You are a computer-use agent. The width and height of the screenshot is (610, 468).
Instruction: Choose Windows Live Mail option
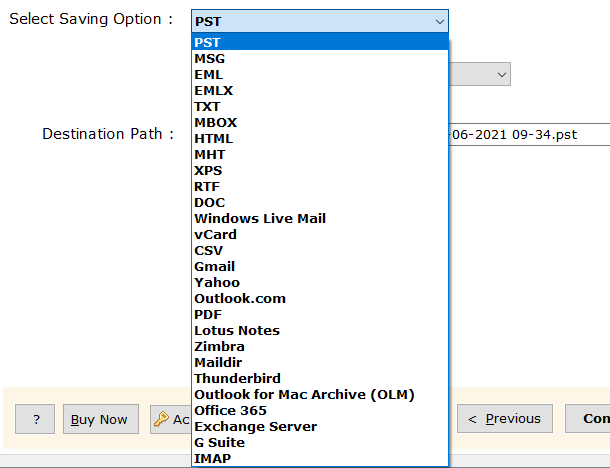320,218
